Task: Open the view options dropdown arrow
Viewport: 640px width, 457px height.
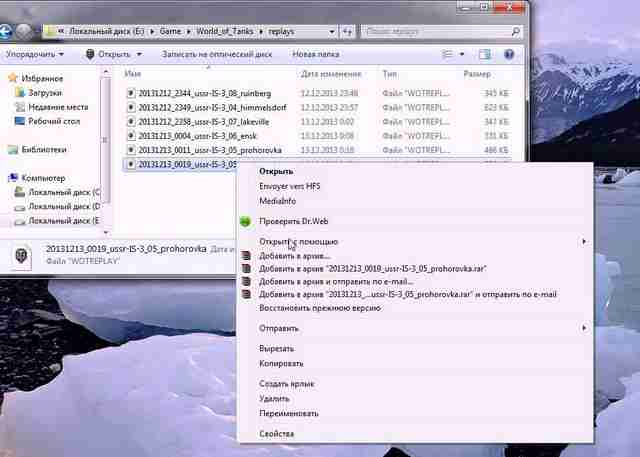Action: pyautogui.click(x=462, y=54)
